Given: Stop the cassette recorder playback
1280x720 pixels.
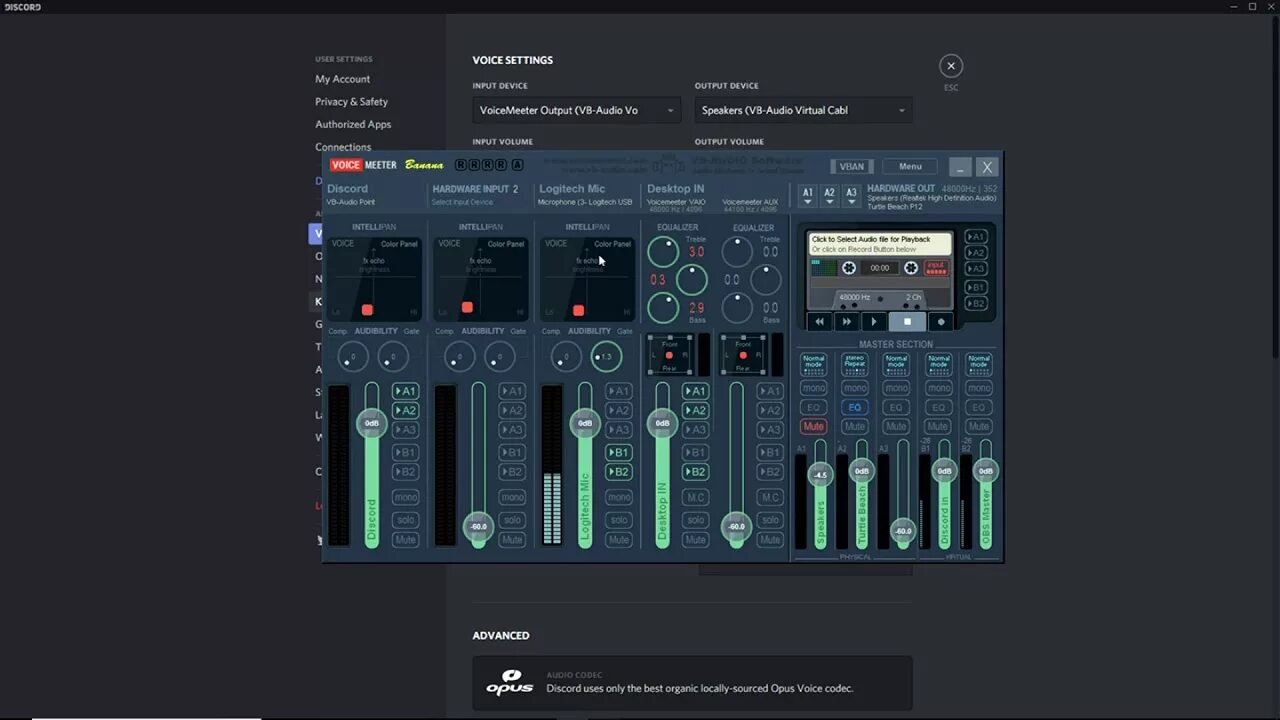Looking at the screenshot, I should [907, 321].
